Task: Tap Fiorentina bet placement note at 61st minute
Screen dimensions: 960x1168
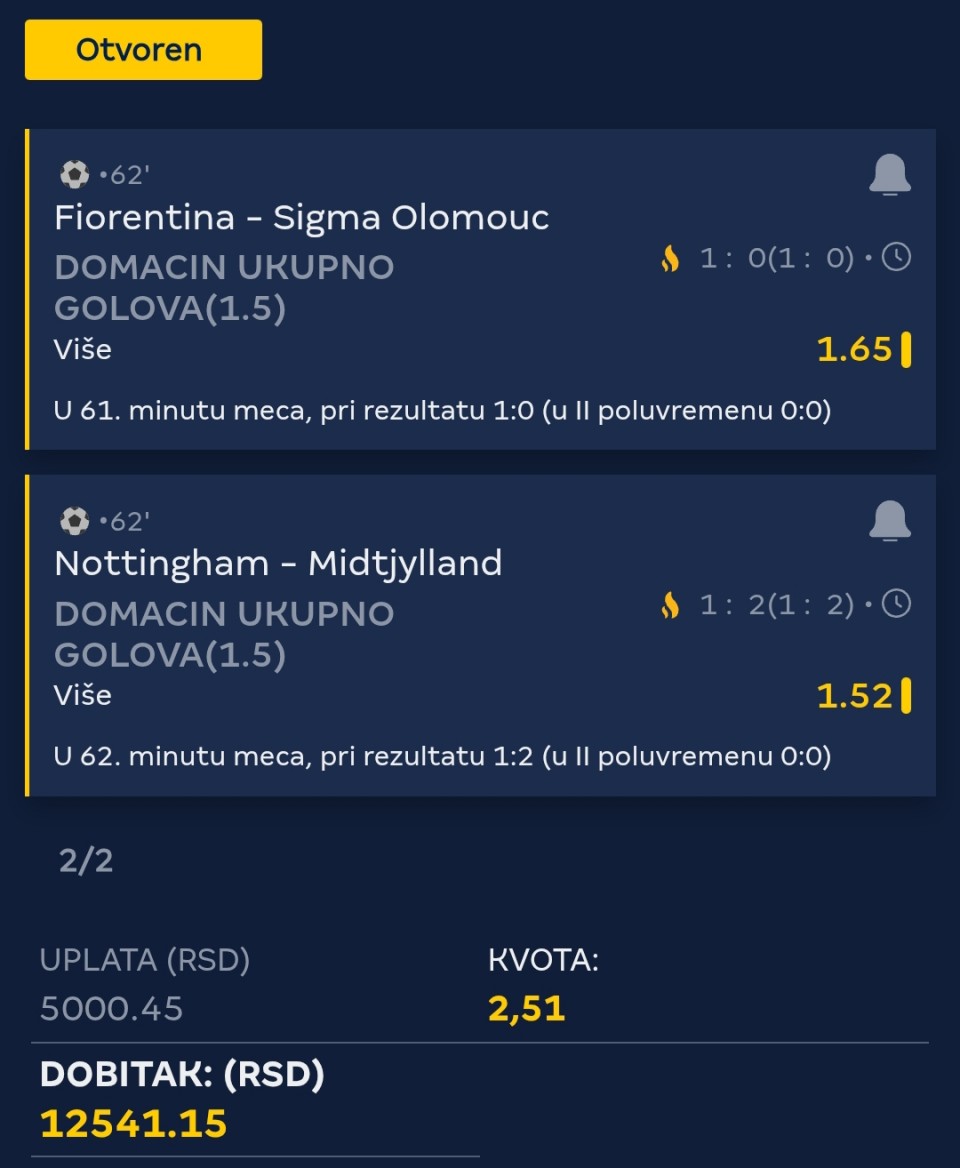Action: coord(442,411)
